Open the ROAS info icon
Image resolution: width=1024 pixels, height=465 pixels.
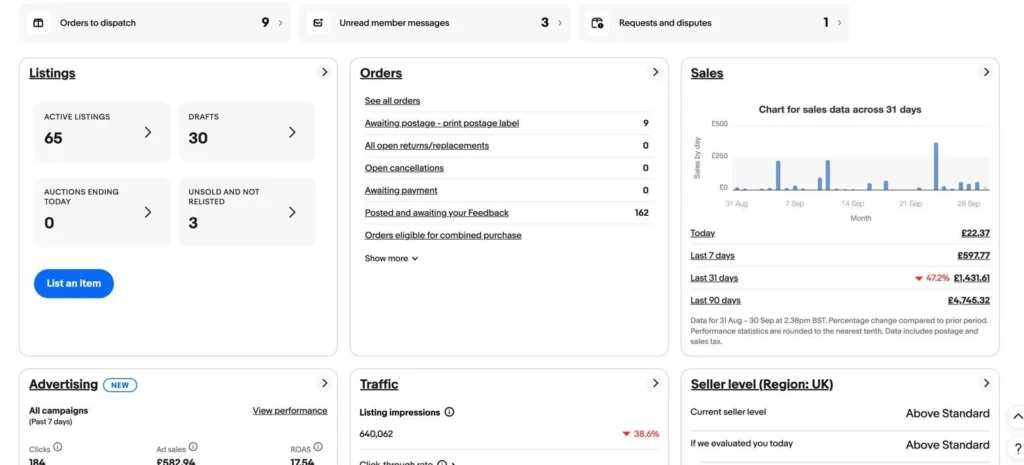(318, 447)
